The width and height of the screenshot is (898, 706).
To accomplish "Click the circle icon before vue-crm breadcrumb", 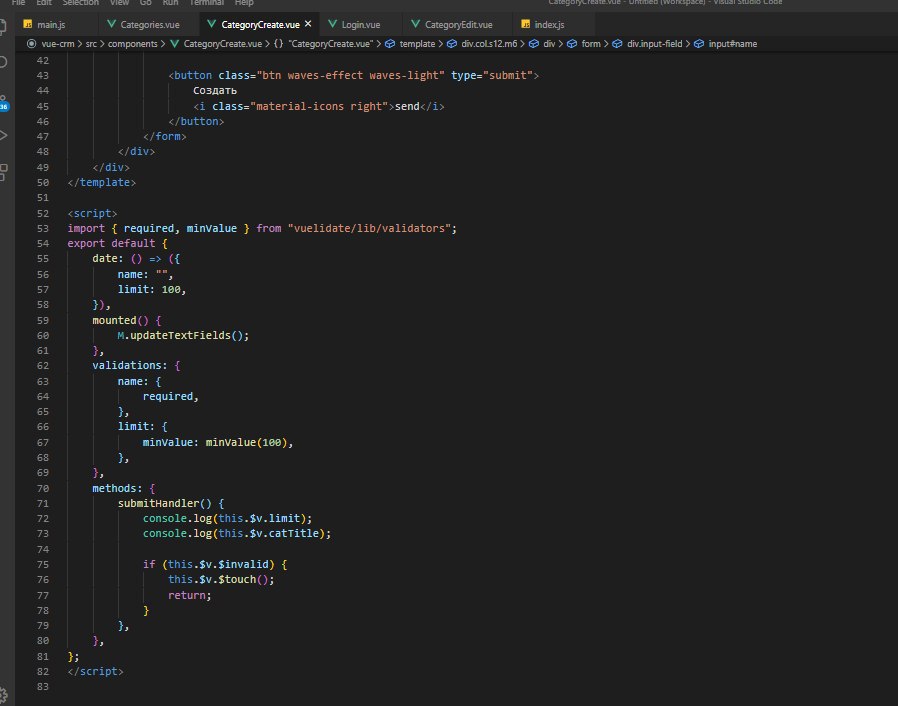I will pyautogui.click(x=31, y=44).
